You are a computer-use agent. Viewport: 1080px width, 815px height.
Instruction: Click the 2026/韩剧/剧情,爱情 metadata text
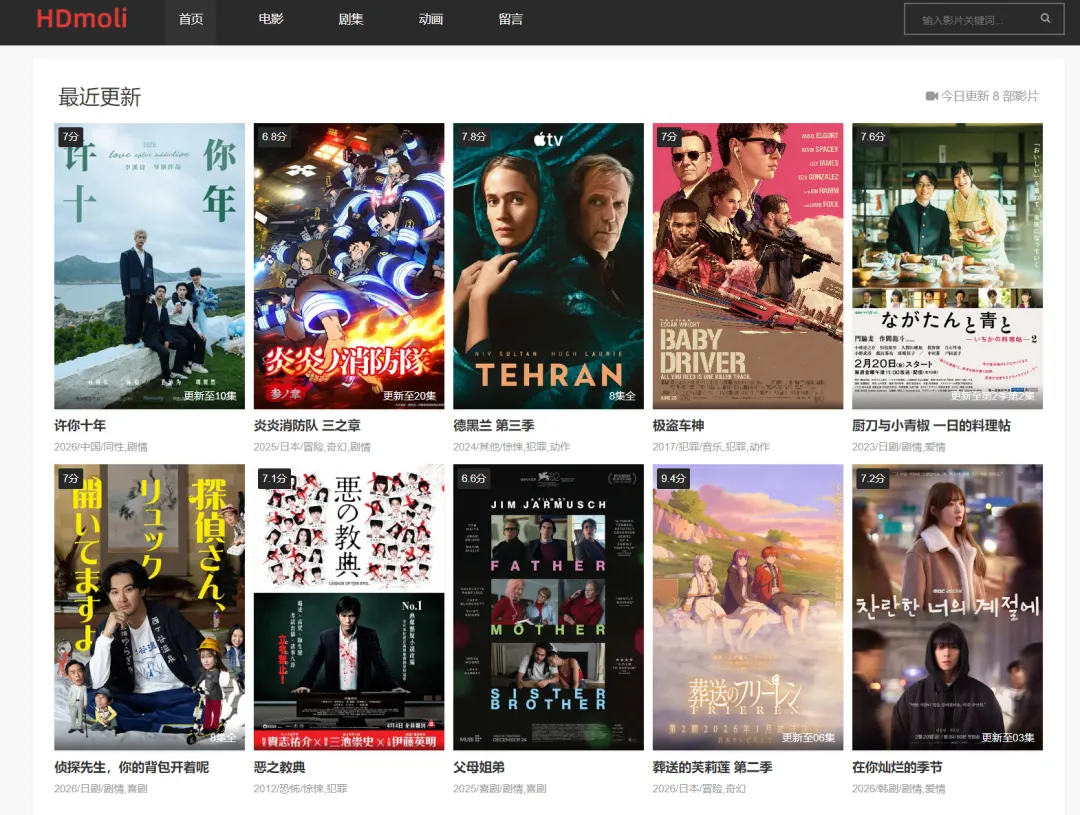[x=899, y=789]
